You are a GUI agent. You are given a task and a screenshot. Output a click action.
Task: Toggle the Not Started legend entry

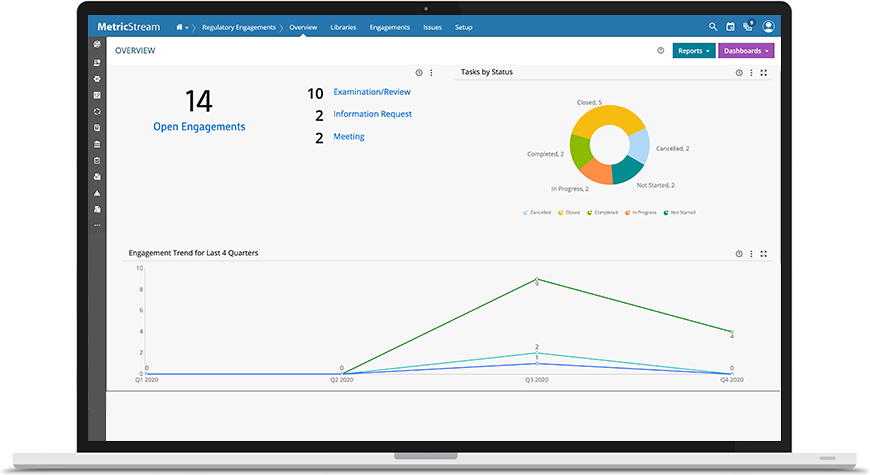click(680, 213)
